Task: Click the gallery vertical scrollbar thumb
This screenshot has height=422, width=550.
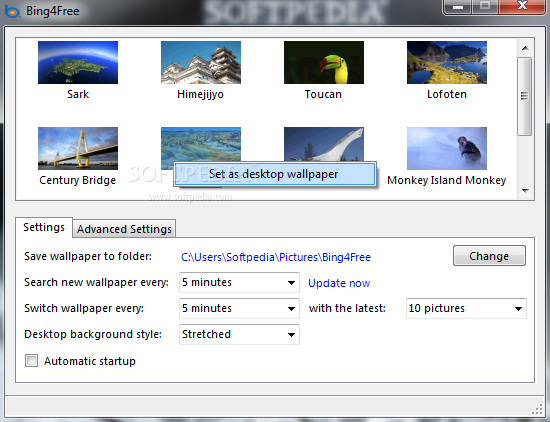Action: (525, 96)
